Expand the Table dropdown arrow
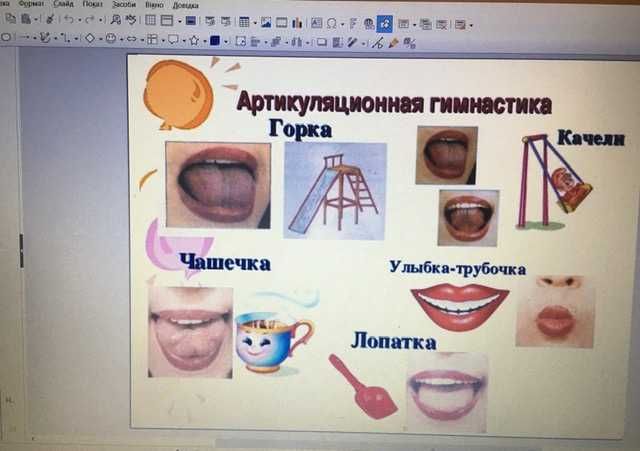This screenshot has height=451, width=640. tap(255, 23)
